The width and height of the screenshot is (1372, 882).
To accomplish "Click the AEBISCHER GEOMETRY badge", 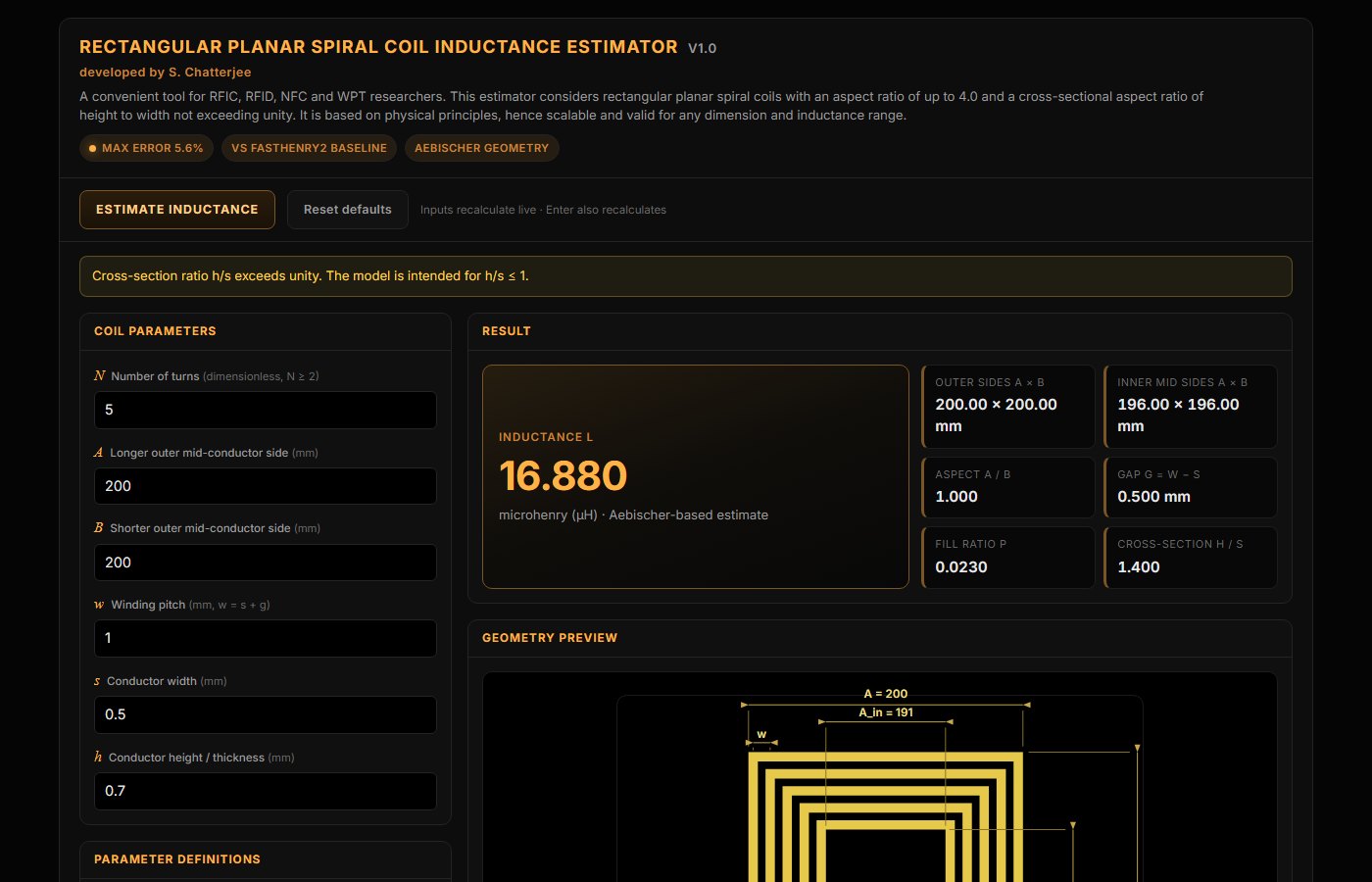I will pyautogui.click(x=481, y=148).
